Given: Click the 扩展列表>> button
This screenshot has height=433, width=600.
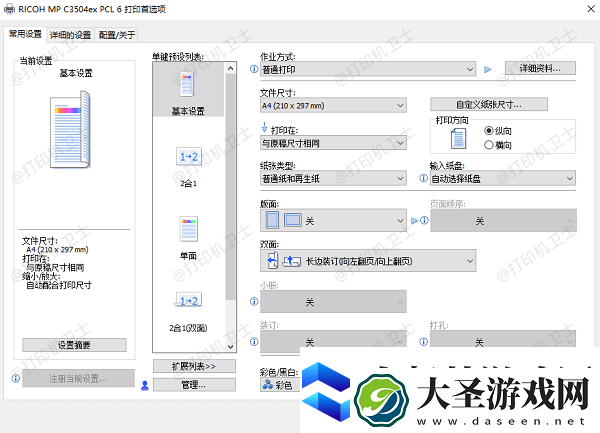Looking at the screenshot, I should [194, 366].
